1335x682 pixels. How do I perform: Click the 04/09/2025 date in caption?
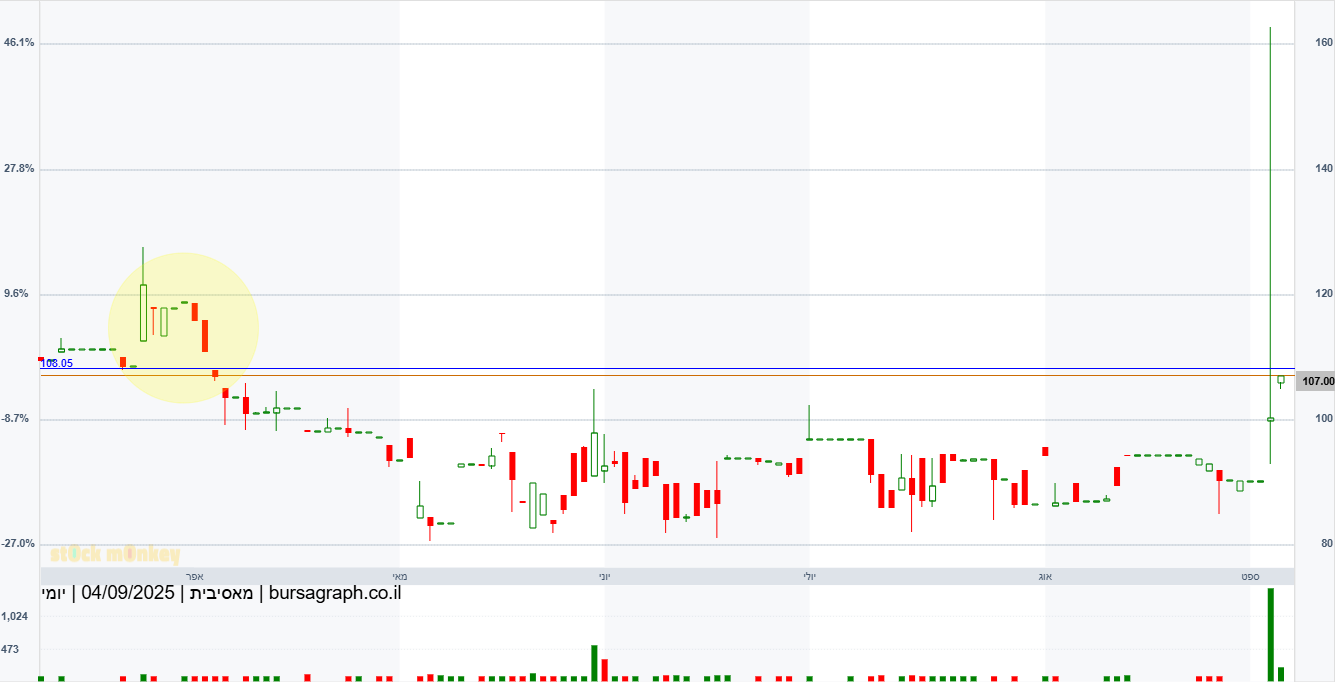point(129,593)
